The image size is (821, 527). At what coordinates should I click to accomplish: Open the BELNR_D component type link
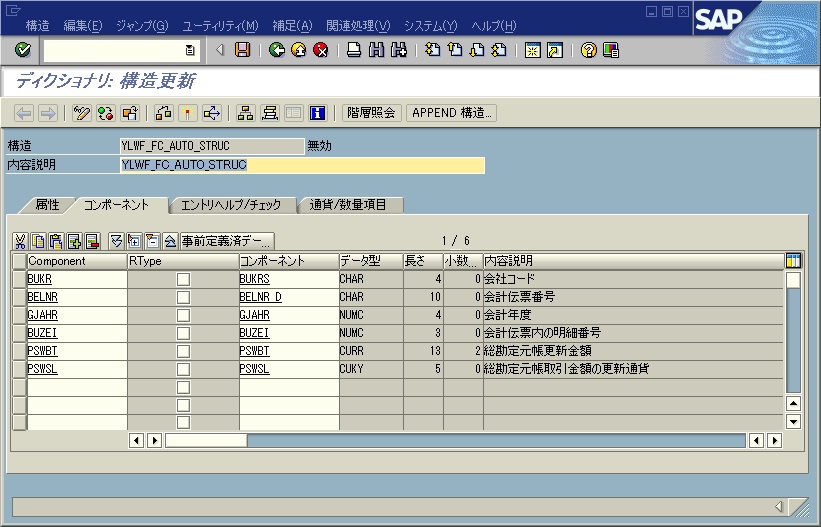[260, 297]
